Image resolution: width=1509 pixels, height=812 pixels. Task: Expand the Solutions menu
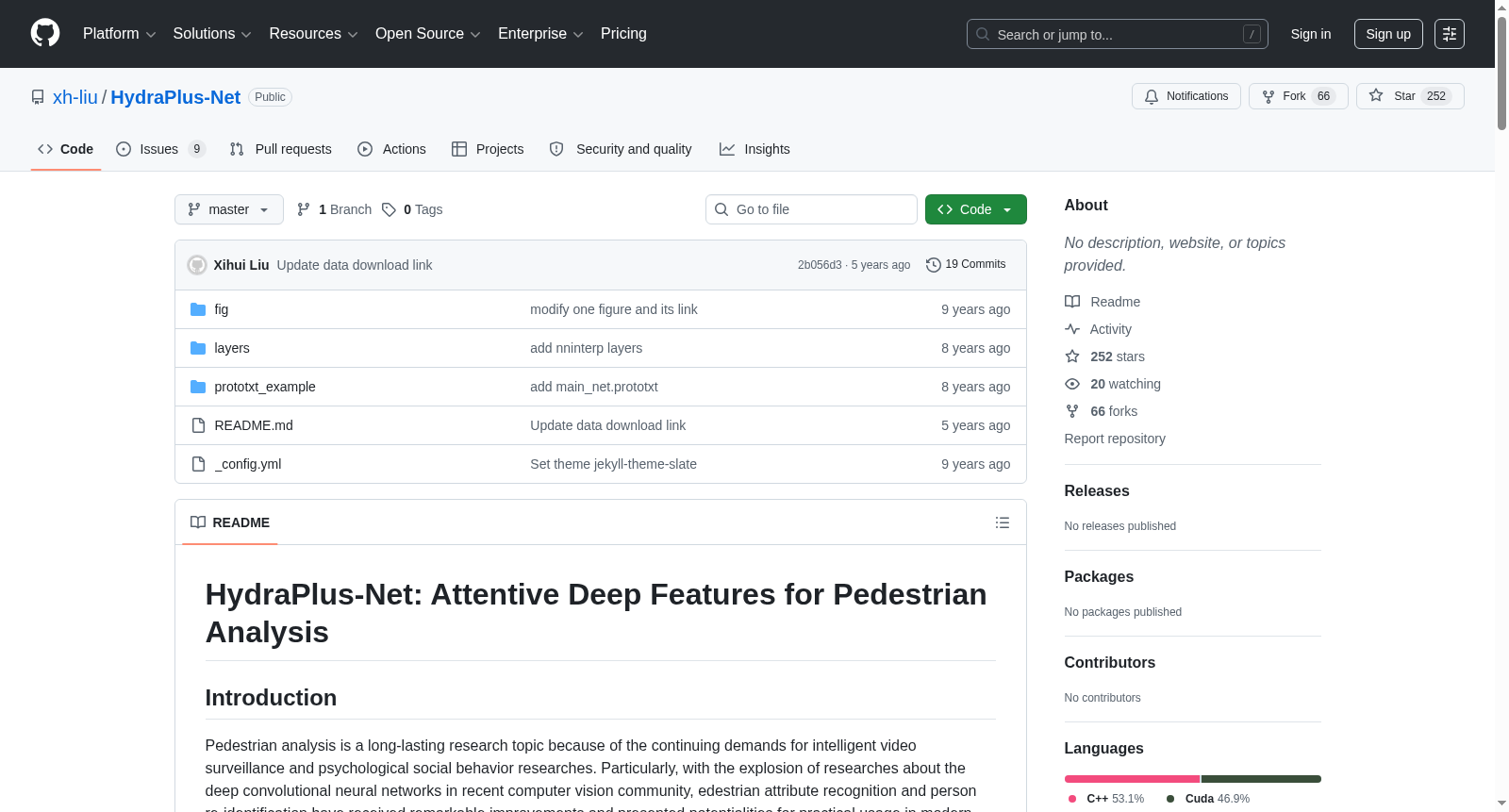[x=212, y=34]
